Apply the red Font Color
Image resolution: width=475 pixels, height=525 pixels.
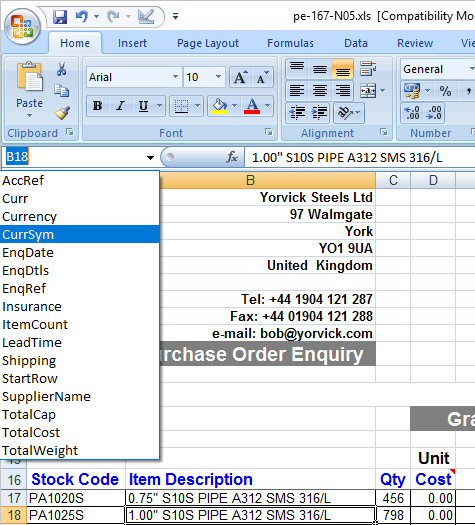click(252, 106)
